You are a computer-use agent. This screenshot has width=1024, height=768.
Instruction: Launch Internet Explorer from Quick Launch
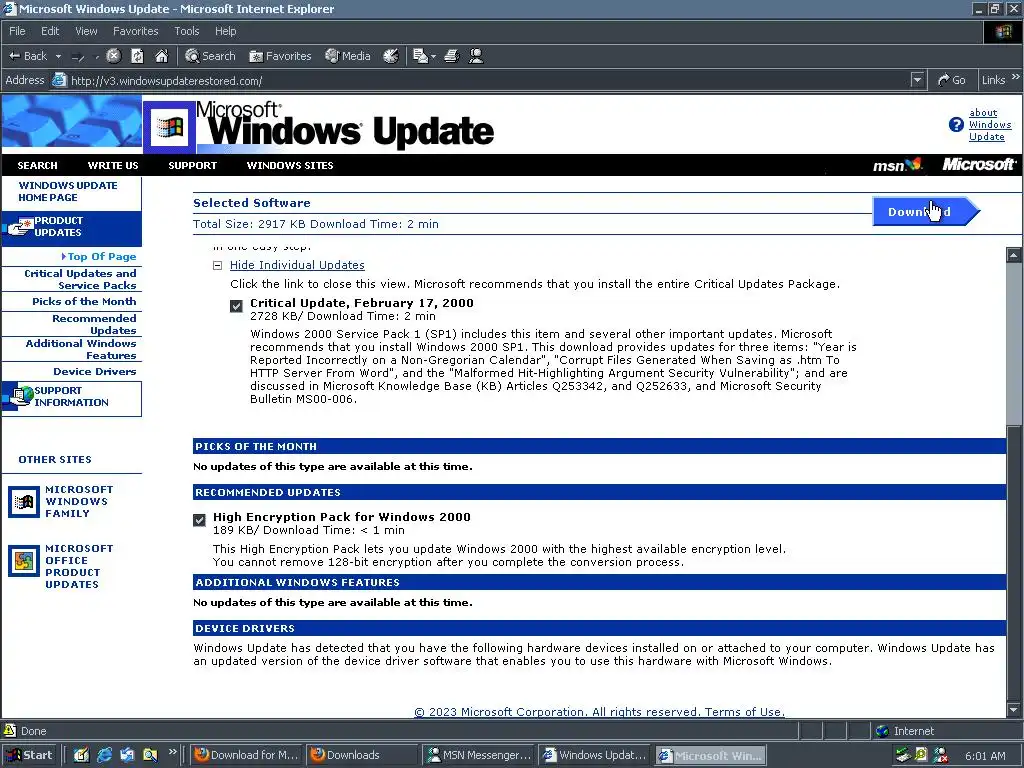click(104, 755)
